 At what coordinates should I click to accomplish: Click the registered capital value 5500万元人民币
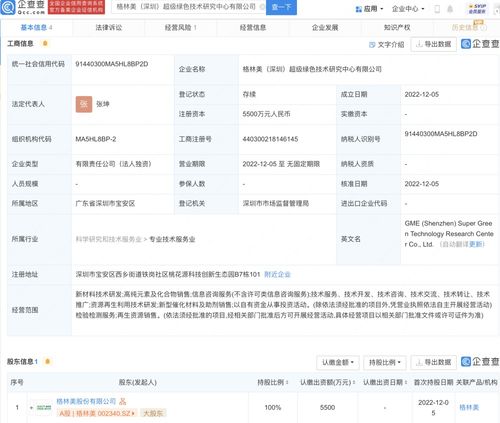pos(266,114)
